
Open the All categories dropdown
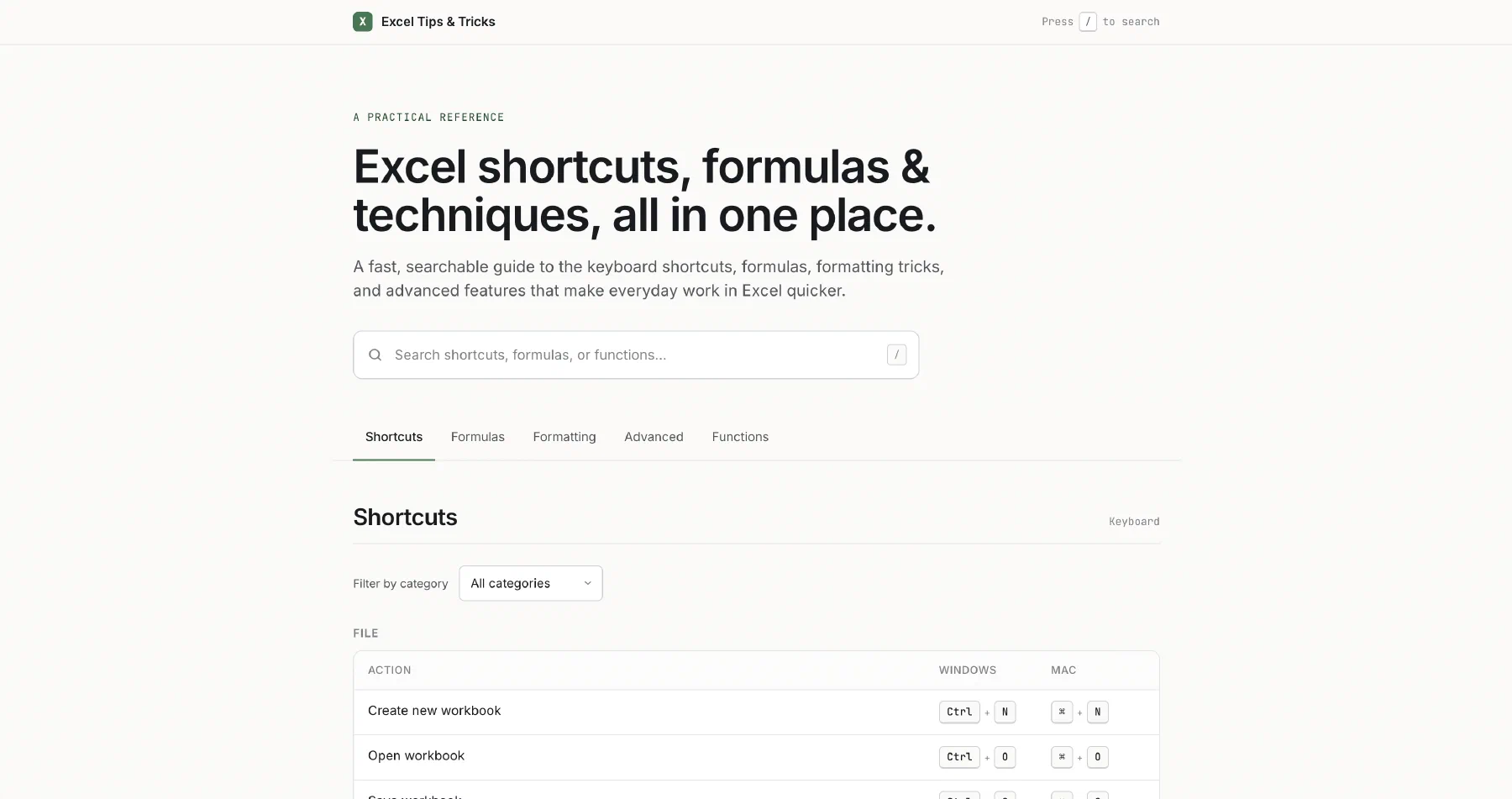pyautogui.click(x=531, y=583)
